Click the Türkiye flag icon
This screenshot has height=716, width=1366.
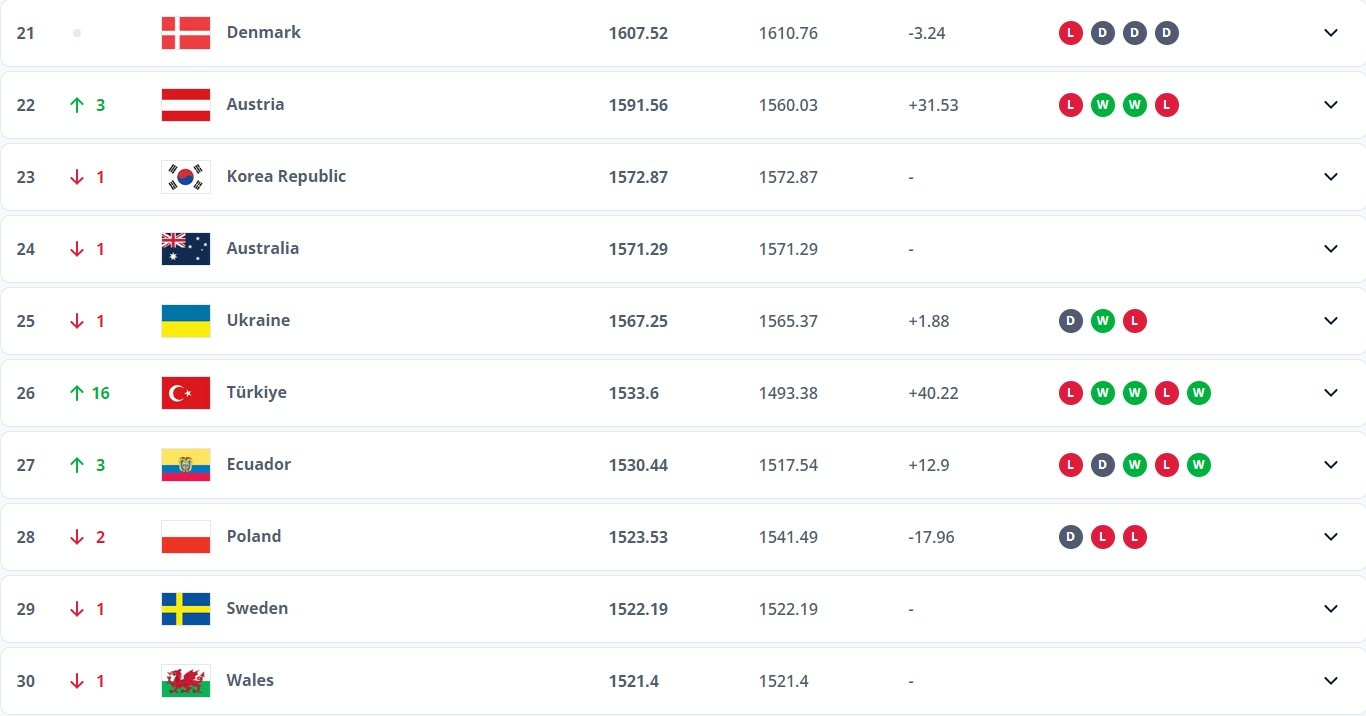[x=186, y=393]
